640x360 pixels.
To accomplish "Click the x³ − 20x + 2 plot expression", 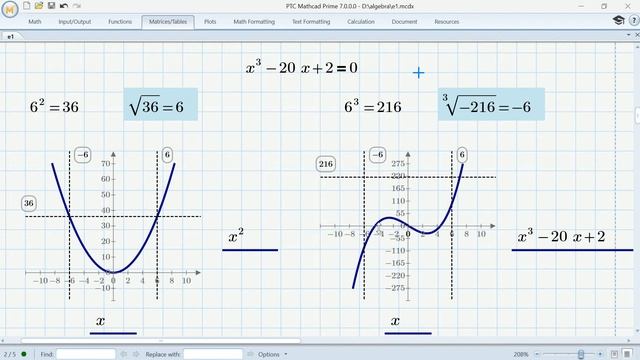I will [561, 236].
